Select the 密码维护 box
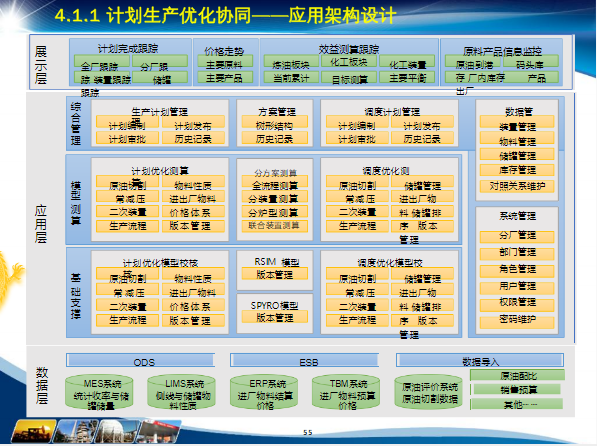Image resolution: width=597 pixels, height=446 pixels. pos(517,322)
